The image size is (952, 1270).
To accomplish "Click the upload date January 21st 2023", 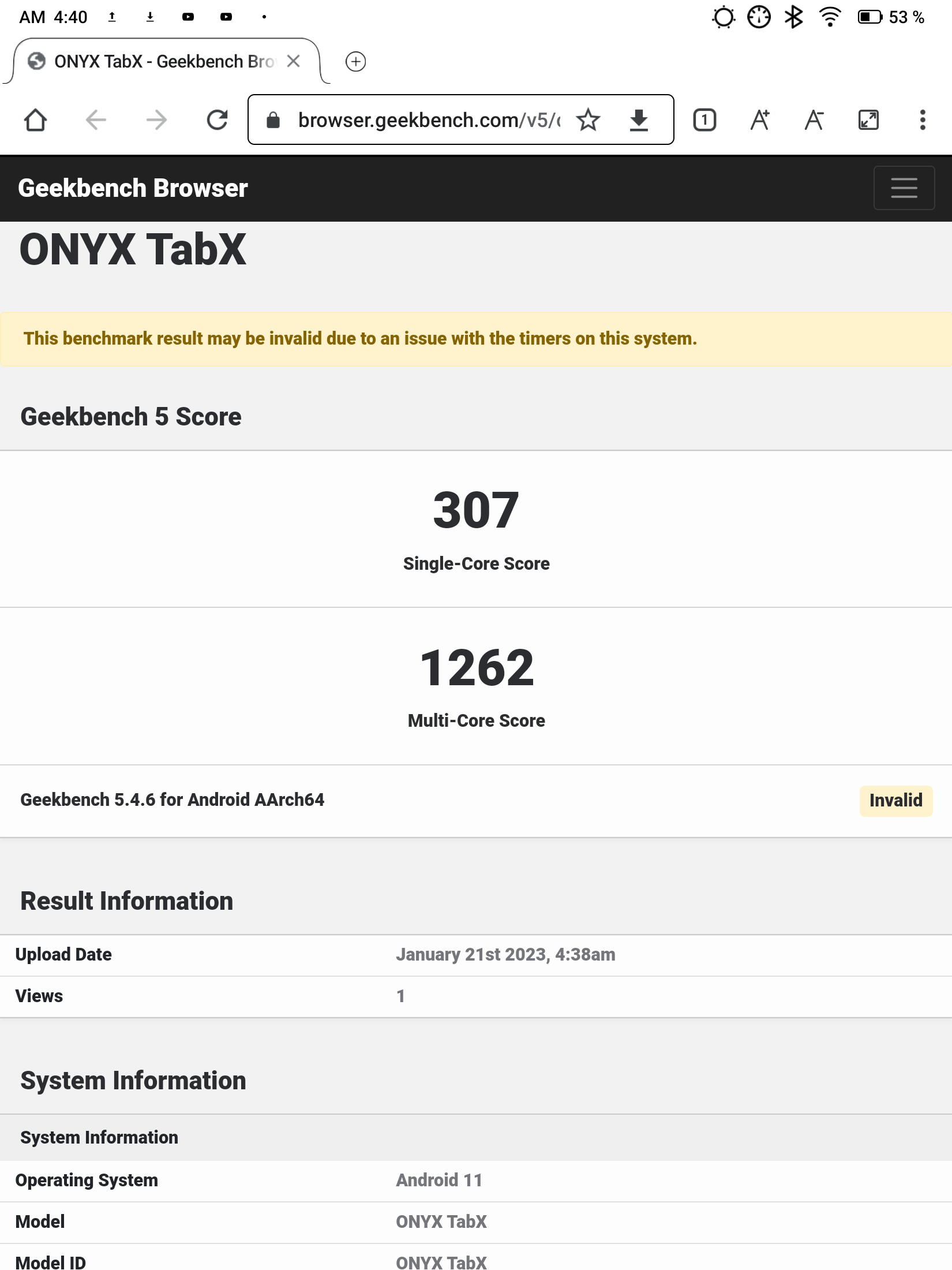I will click(505, 955).
